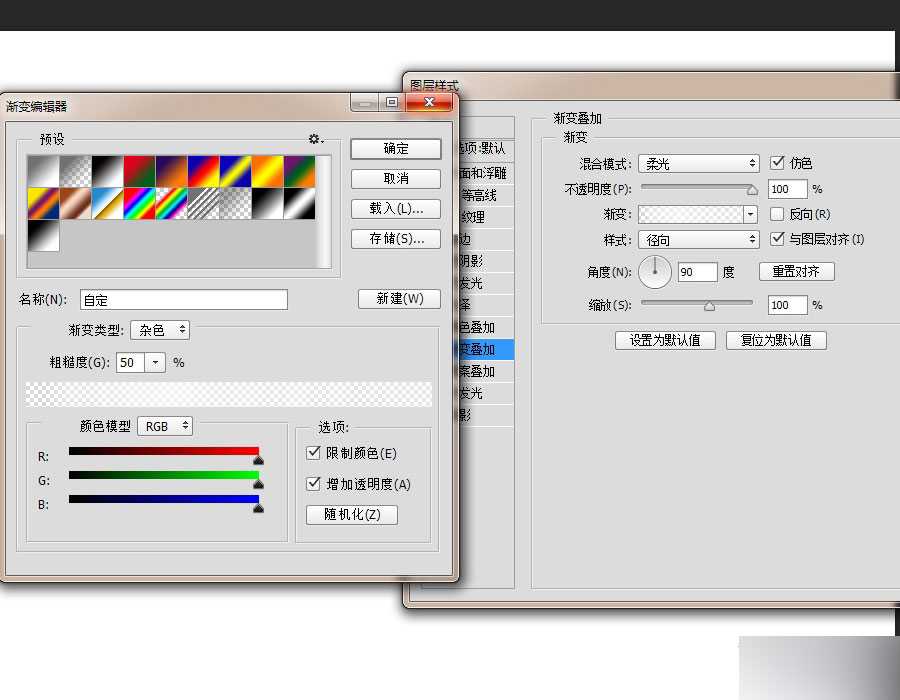
Task: Open the 颜色模型 RGB dropdown
Action: (x=165, y=426)
